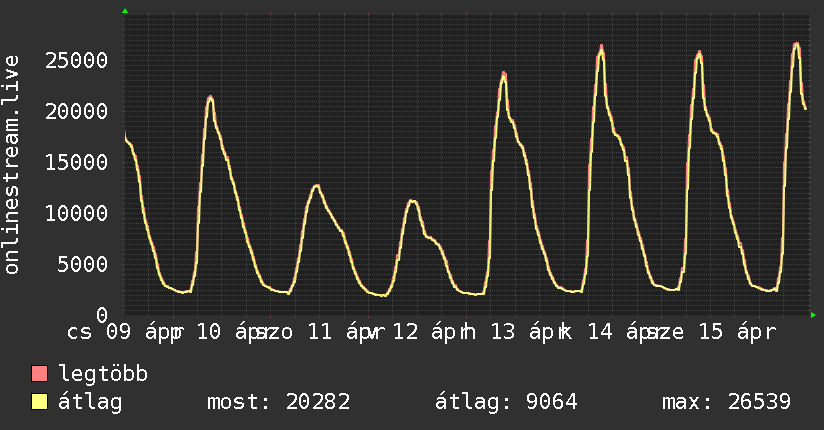824x430 pixels.
Task: Click the 5000 y-axis label
Action: pos(83,264)
